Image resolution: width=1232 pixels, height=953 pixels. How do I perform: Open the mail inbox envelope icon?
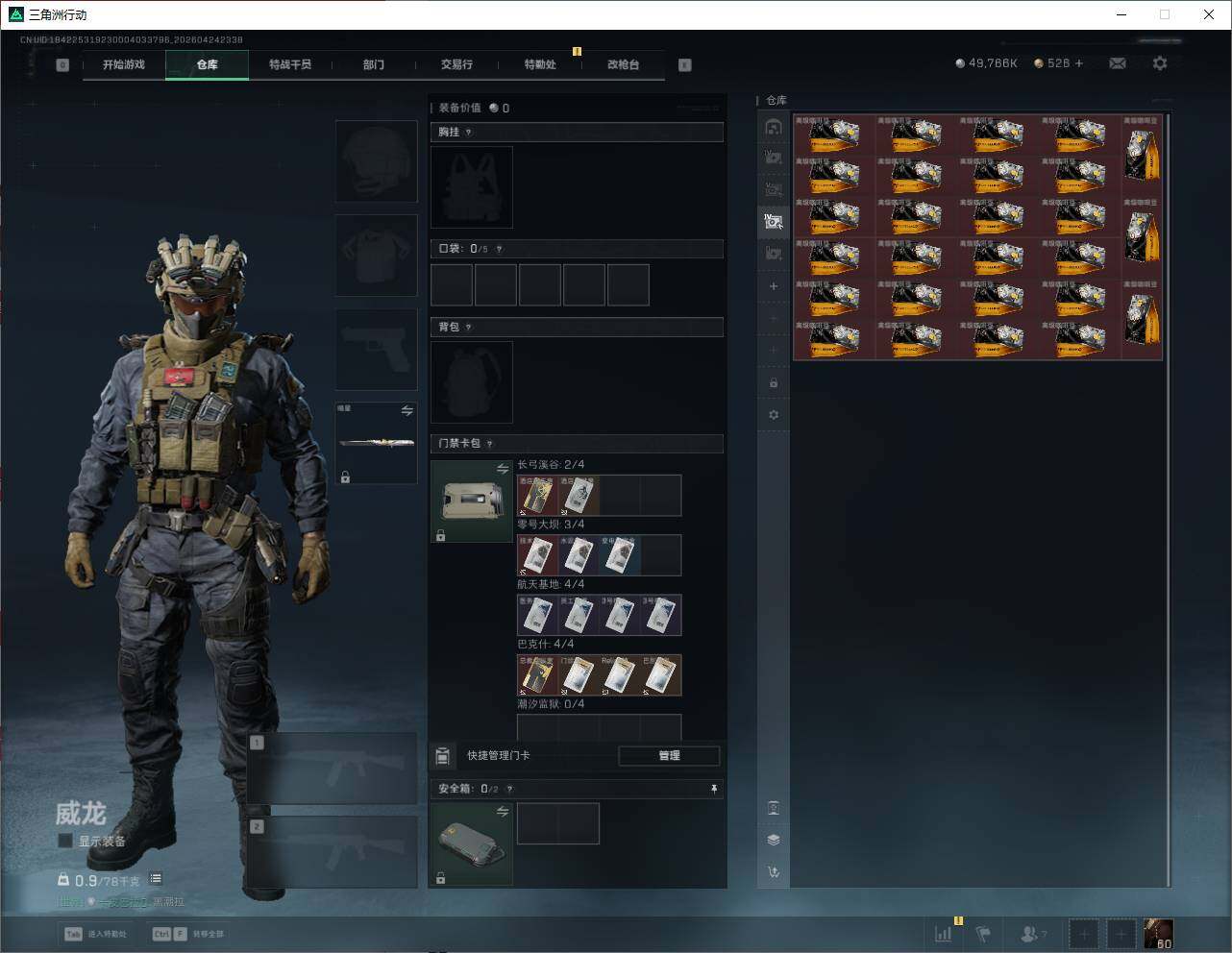pyautogui.click(x=1118, y=63)
